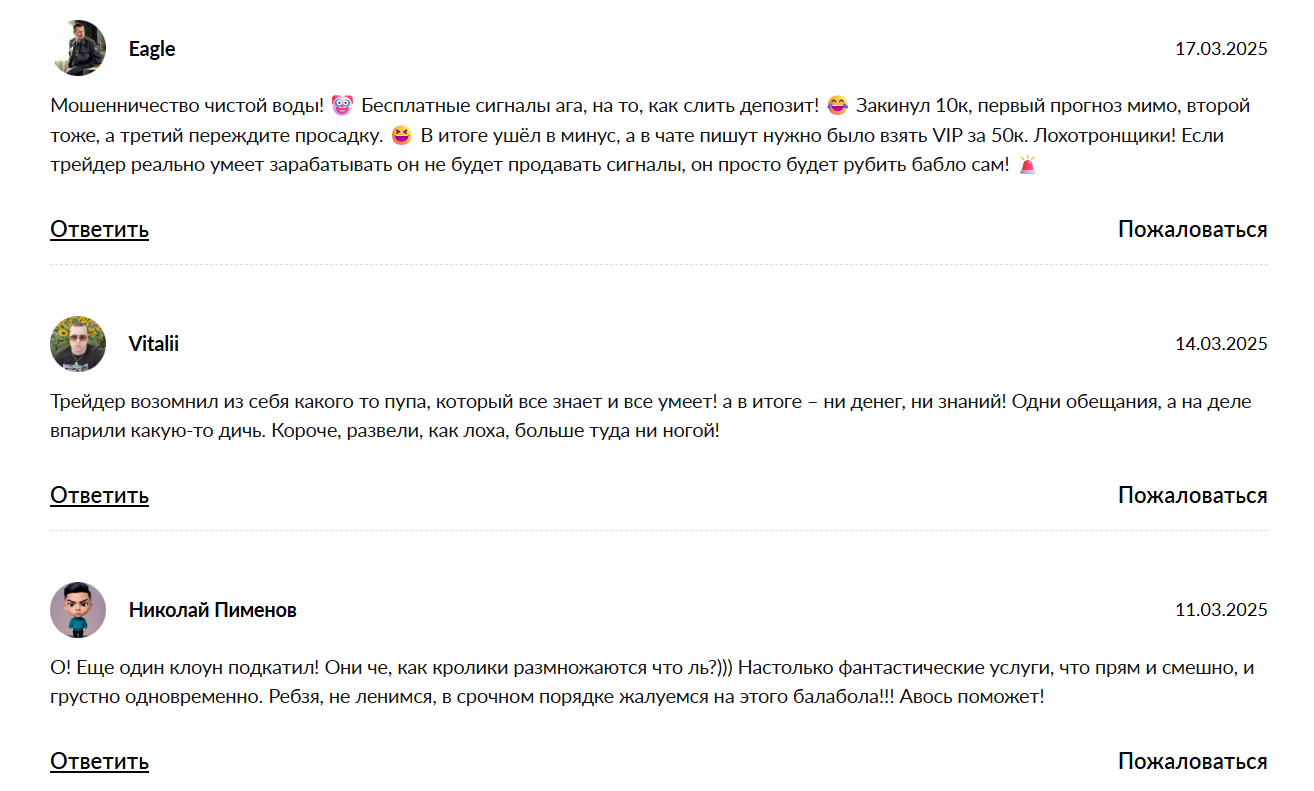Report Eagle's comment with Пожаловаться
Image resolution: width=1314 pixels, height=791 pixels.
point(1192,229)
